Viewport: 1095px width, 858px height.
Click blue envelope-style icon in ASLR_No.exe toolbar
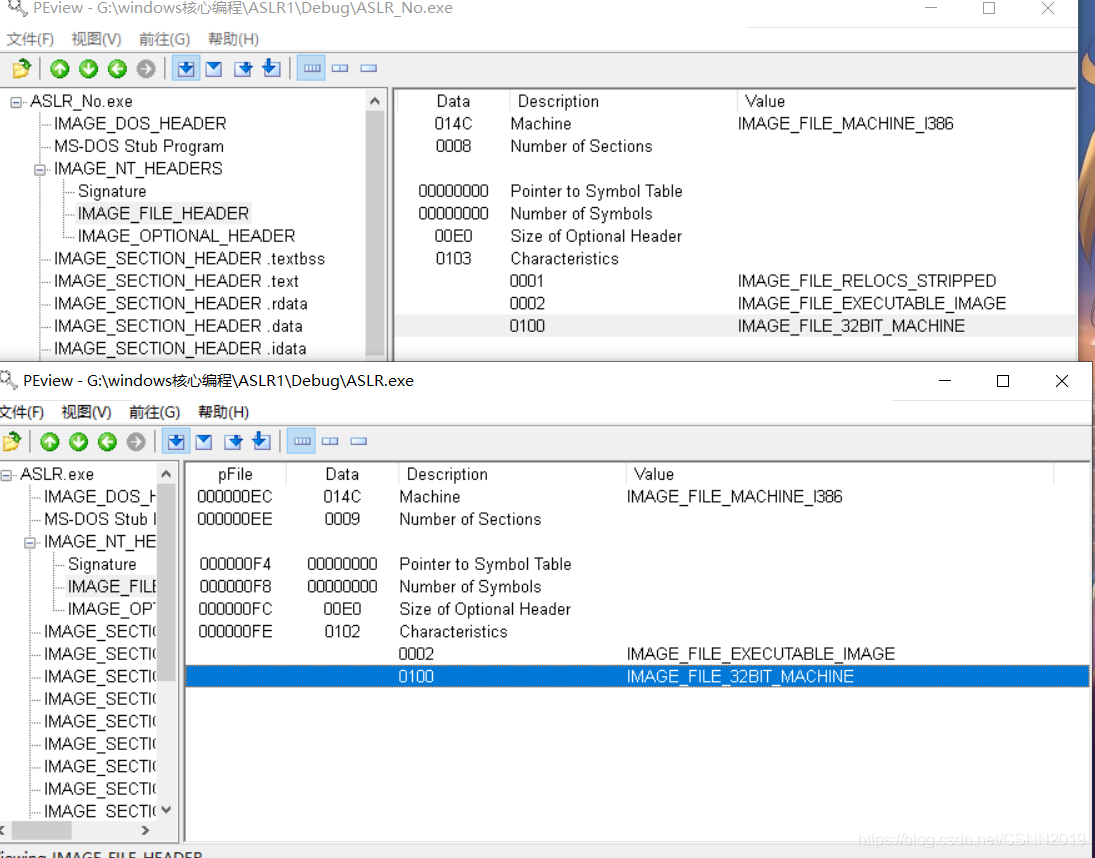[x=214, y=68]
